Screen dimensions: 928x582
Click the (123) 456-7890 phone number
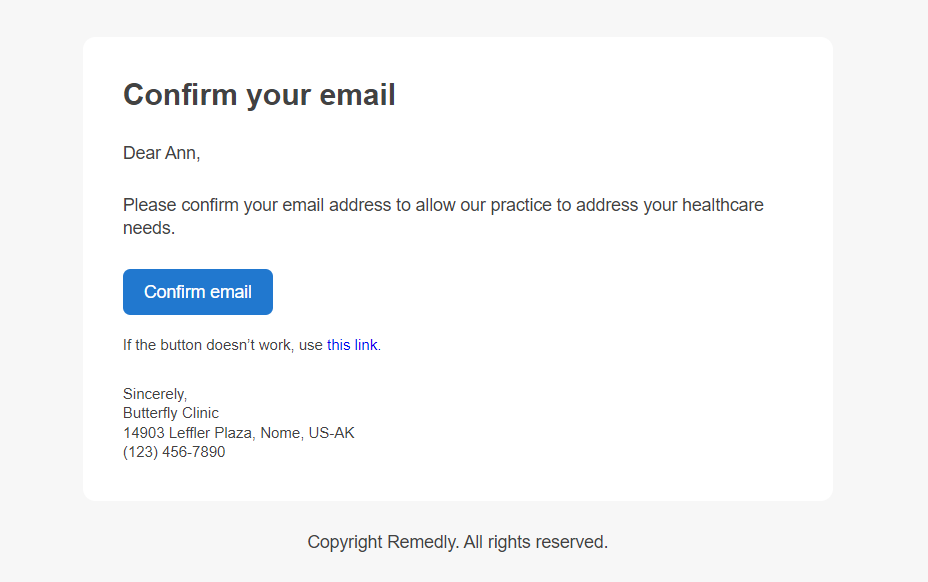point(174,452)
